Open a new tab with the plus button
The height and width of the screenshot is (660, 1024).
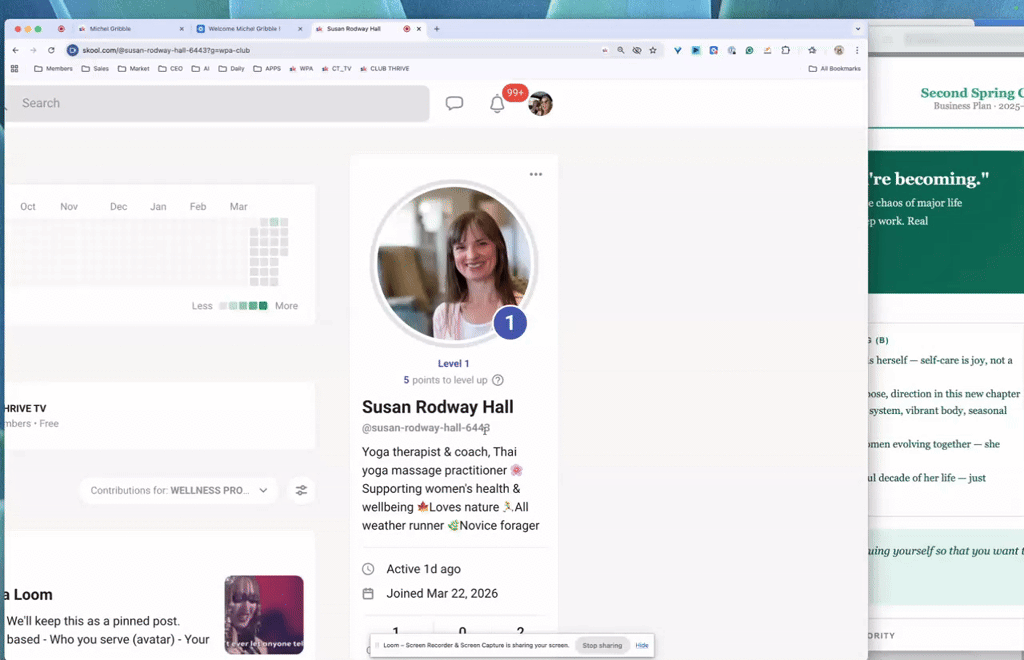pyautogui.click(x=437, y=29)
